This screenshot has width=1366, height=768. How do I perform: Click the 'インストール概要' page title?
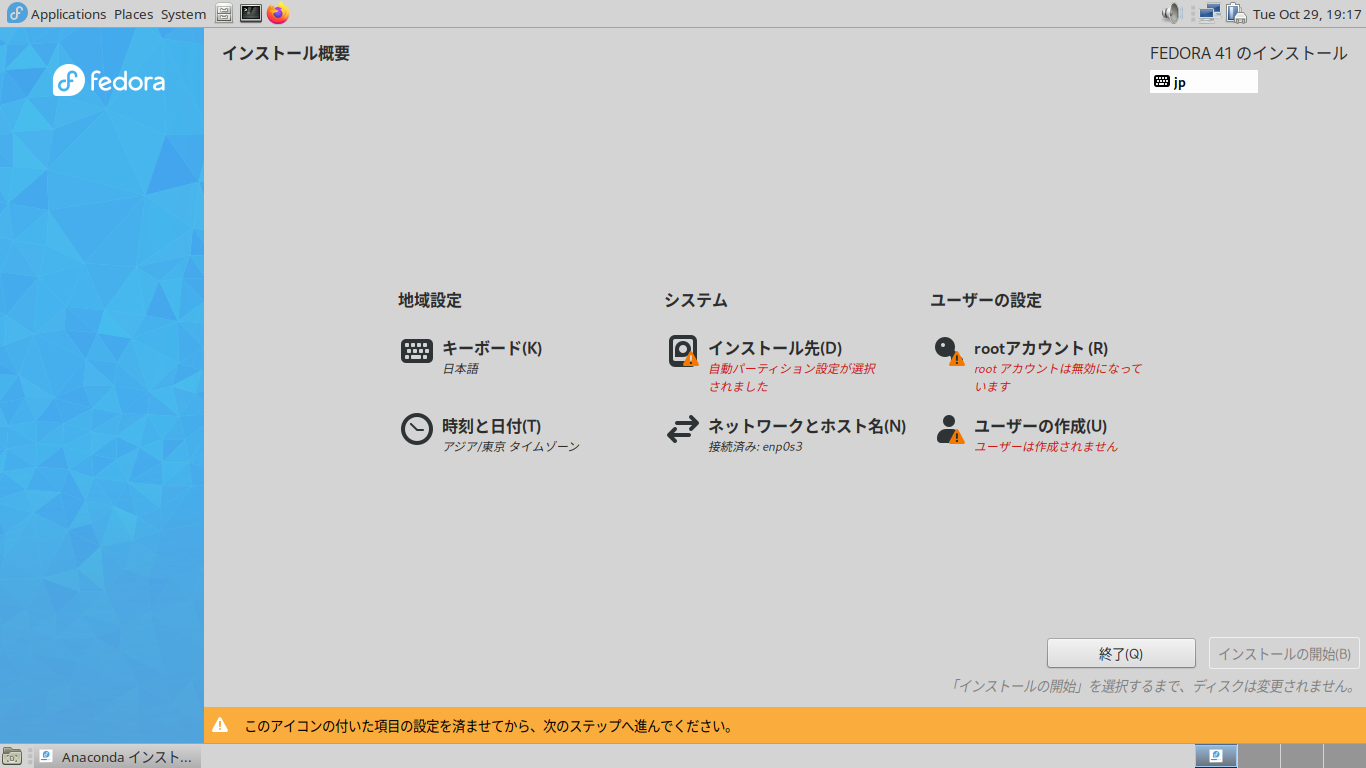[x=286, y=54]
